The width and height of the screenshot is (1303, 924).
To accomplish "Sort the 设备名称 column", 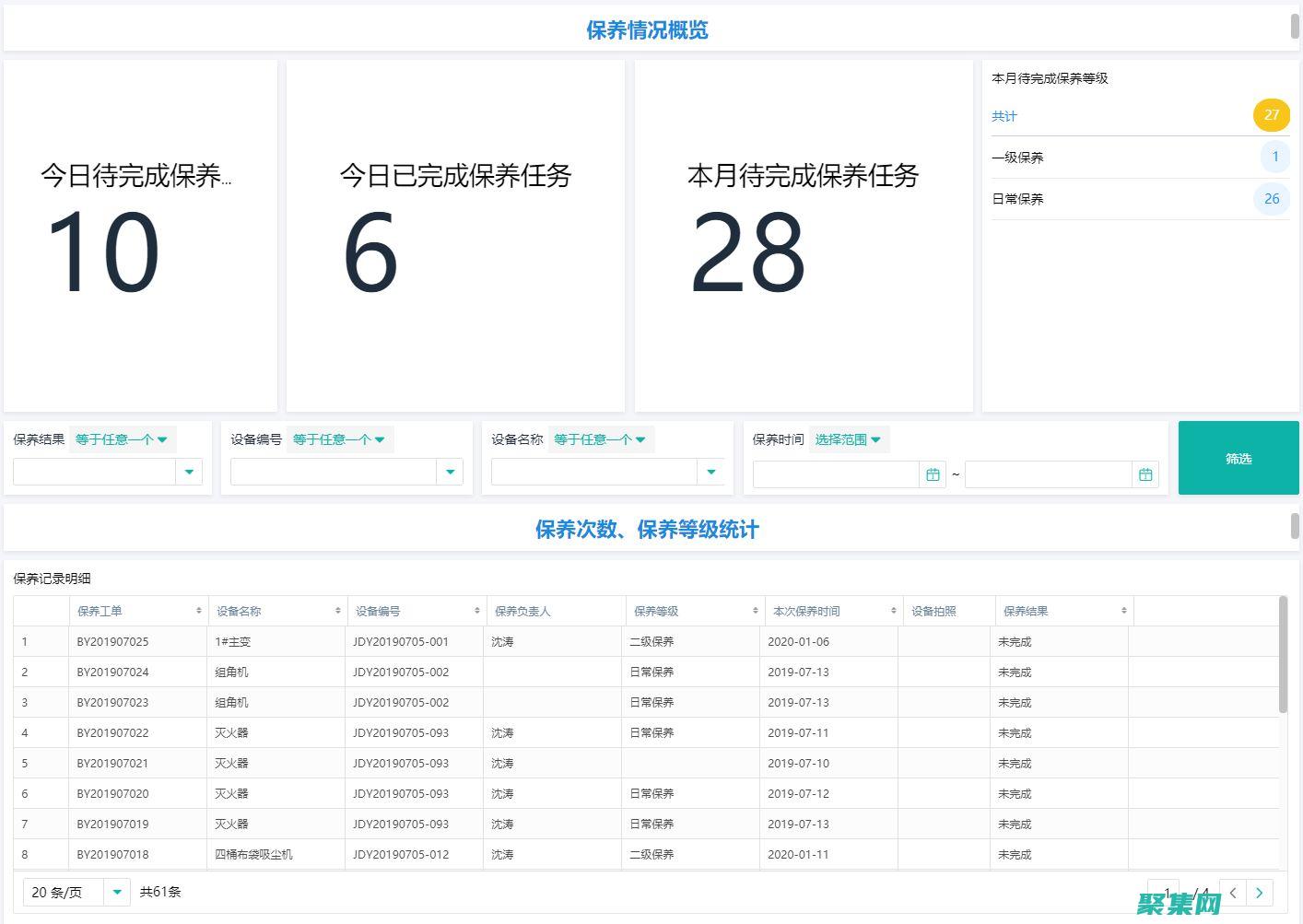I will pos(339,610).
